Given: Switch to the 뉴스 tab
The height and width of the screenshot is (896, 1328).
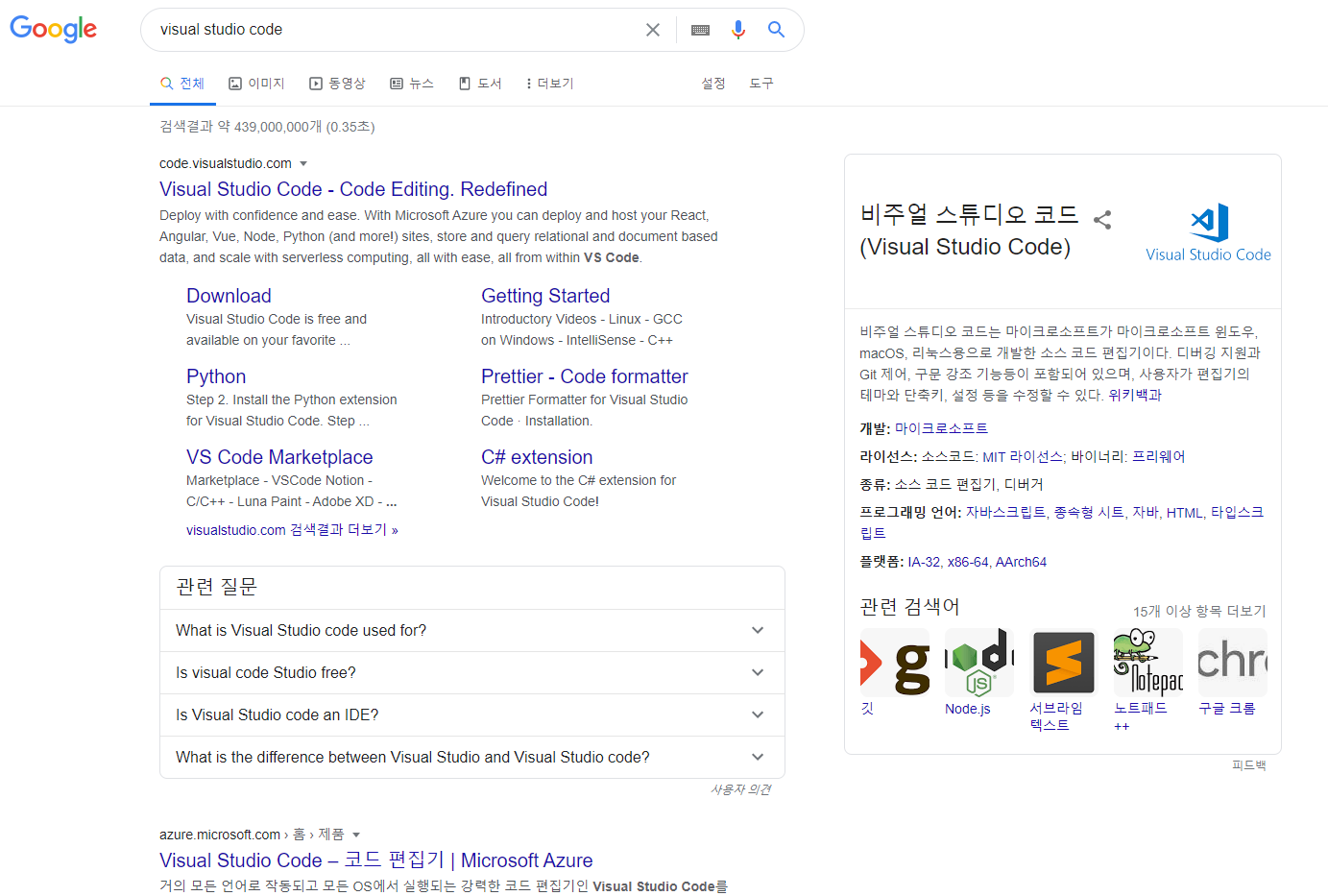Looking at the screenshot, I should (412, 84).
